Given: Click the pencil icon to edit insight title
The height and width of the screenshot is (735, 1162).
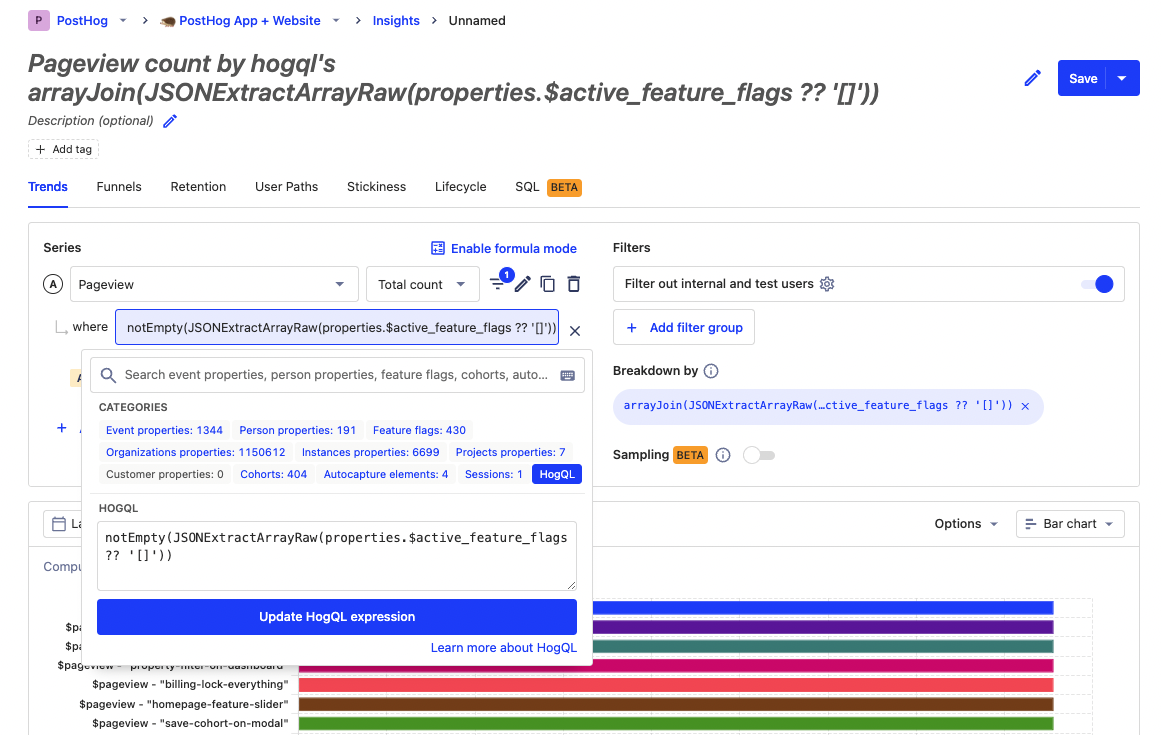Looking at the screenshot, I should 1033,78.
